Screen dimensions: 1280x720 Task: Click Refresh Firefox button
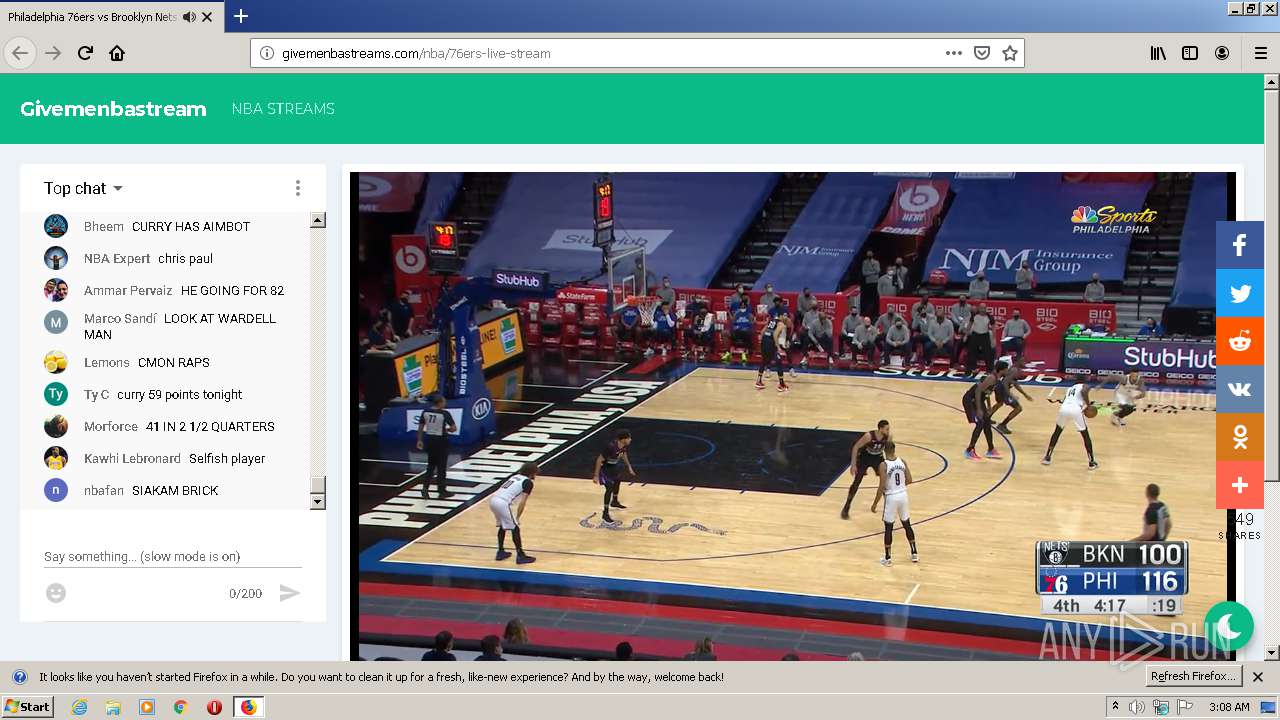1193,676
